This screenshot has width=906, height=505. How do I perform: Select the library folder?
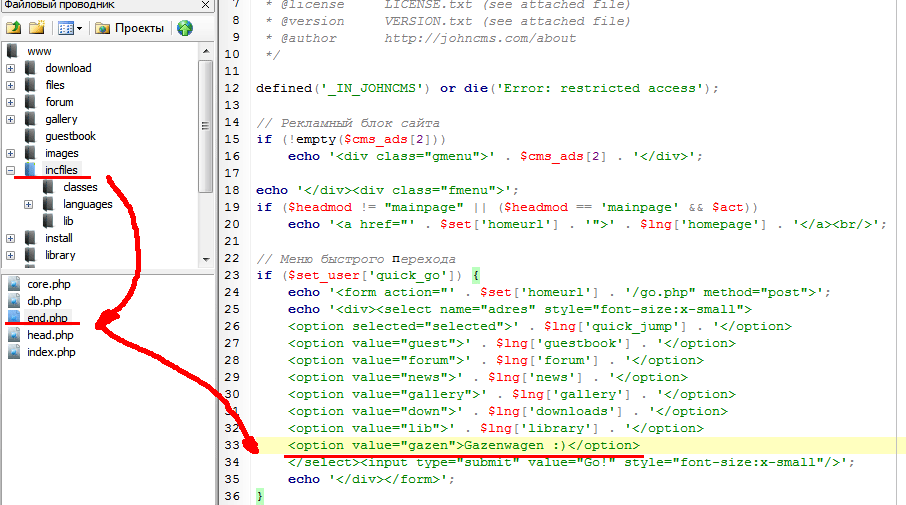[x=60, y=255]
